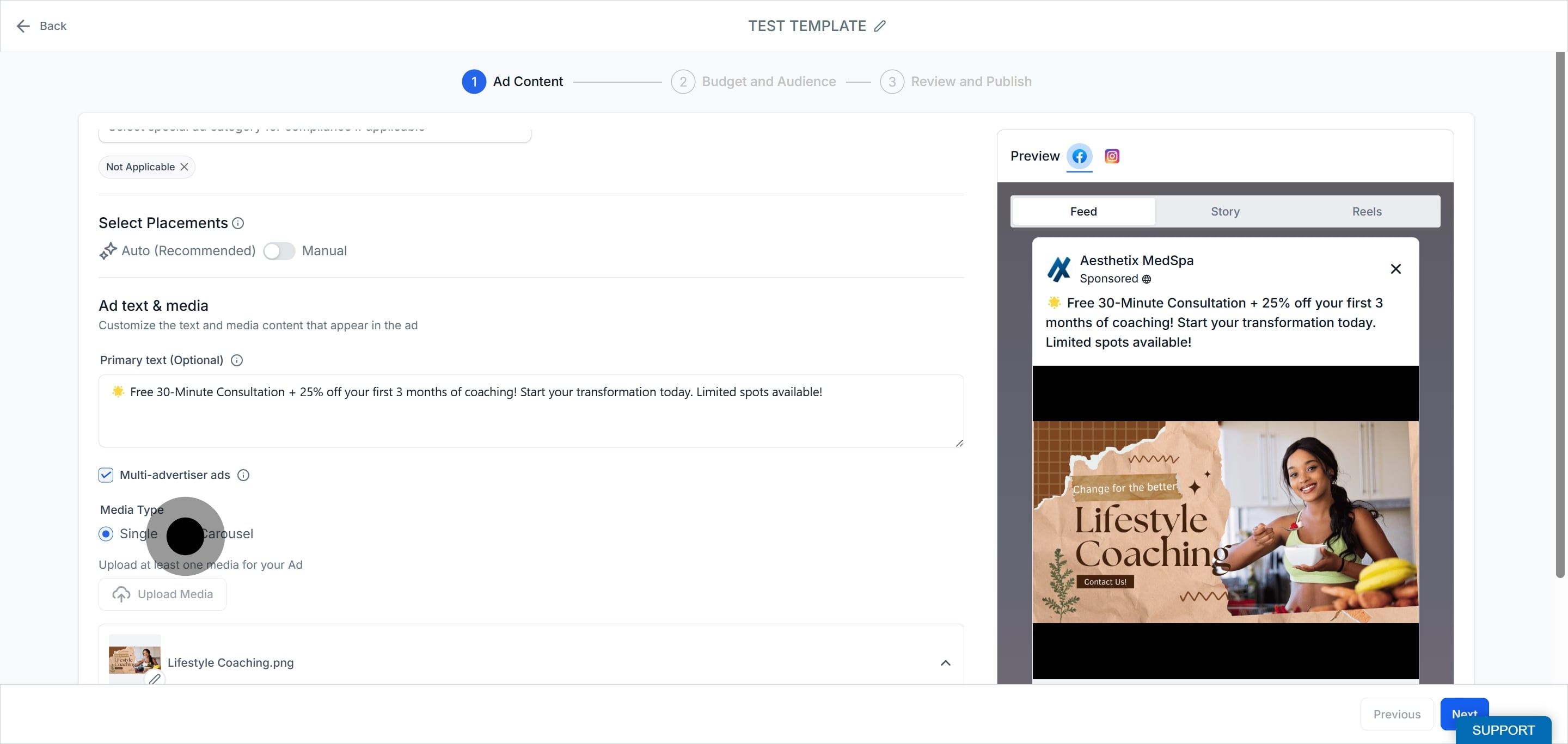Switch preview to Reels tab

point(1367,211)
